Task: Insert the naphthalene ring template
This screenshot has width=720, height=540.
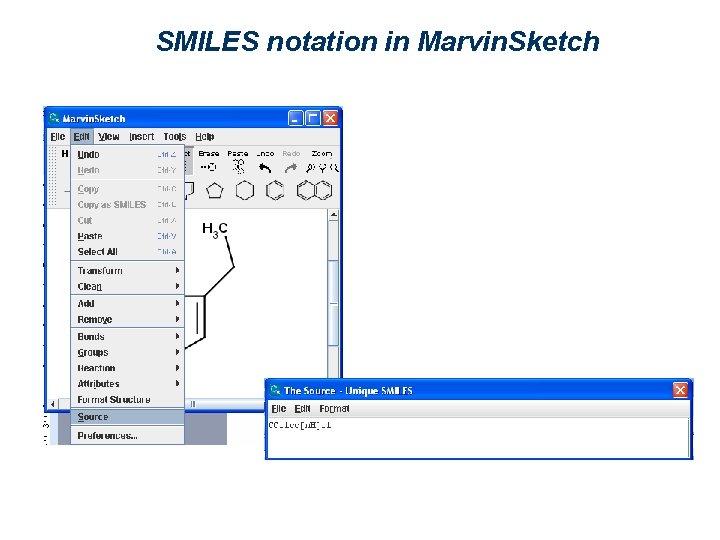Action: 315,190
